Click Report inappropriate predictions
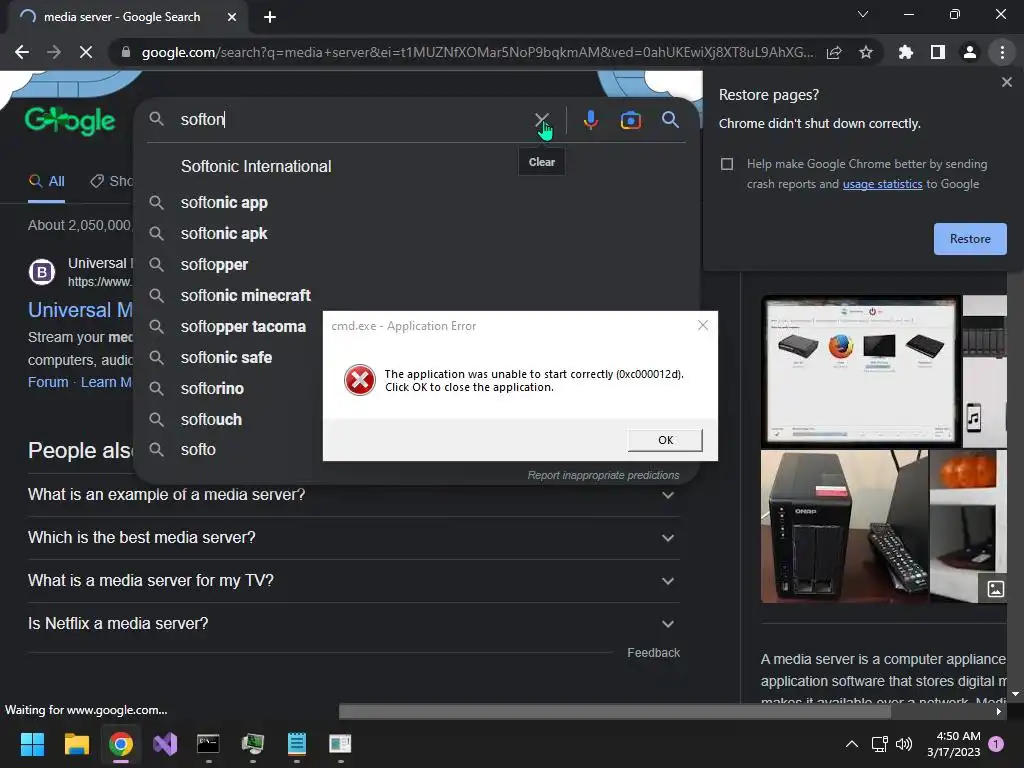This screenshot has height=768, width=1024. pos(603,475)
